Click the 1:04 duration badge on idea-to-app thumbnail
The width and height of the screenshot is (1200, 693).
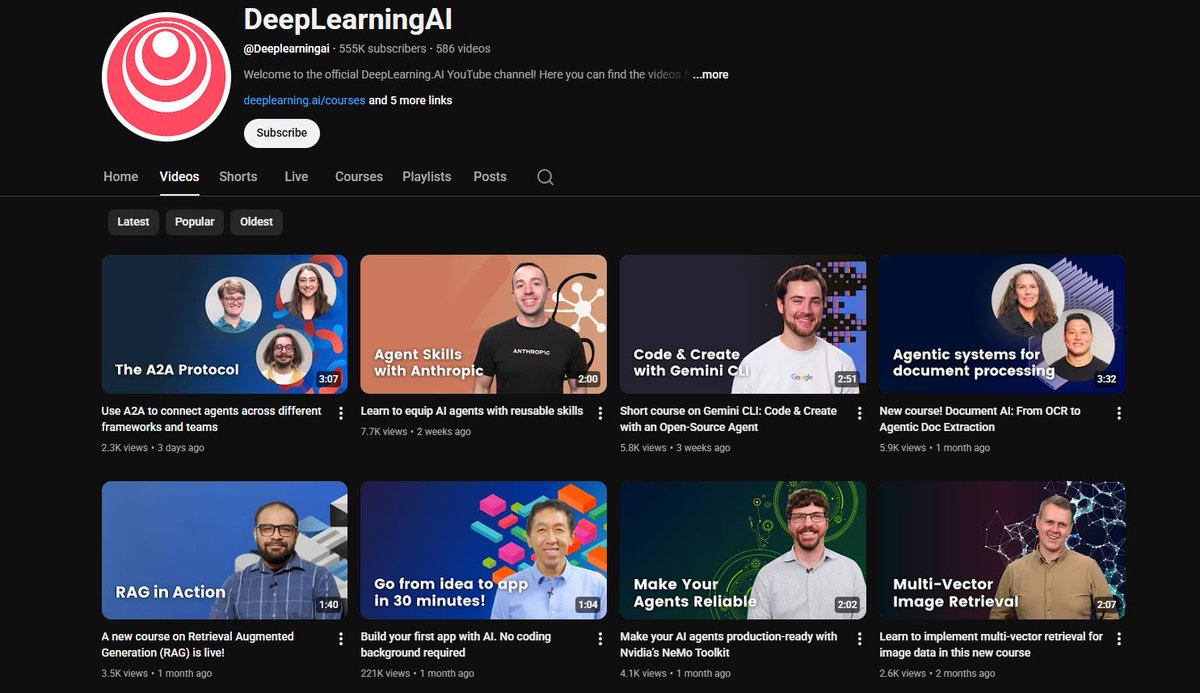[x=587, y=606]
